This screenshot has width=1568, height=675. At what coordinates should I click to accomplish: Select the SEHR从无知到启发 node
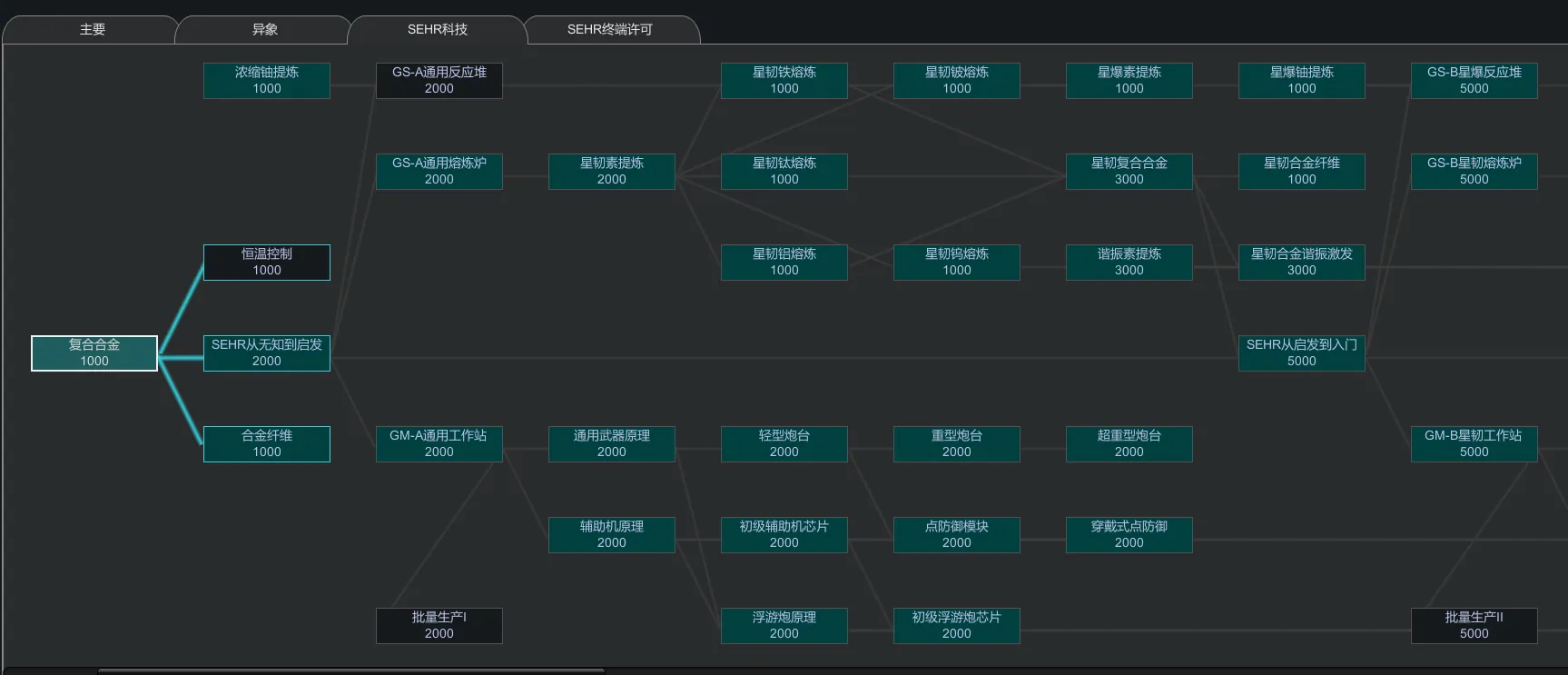[x=267, y=353]
